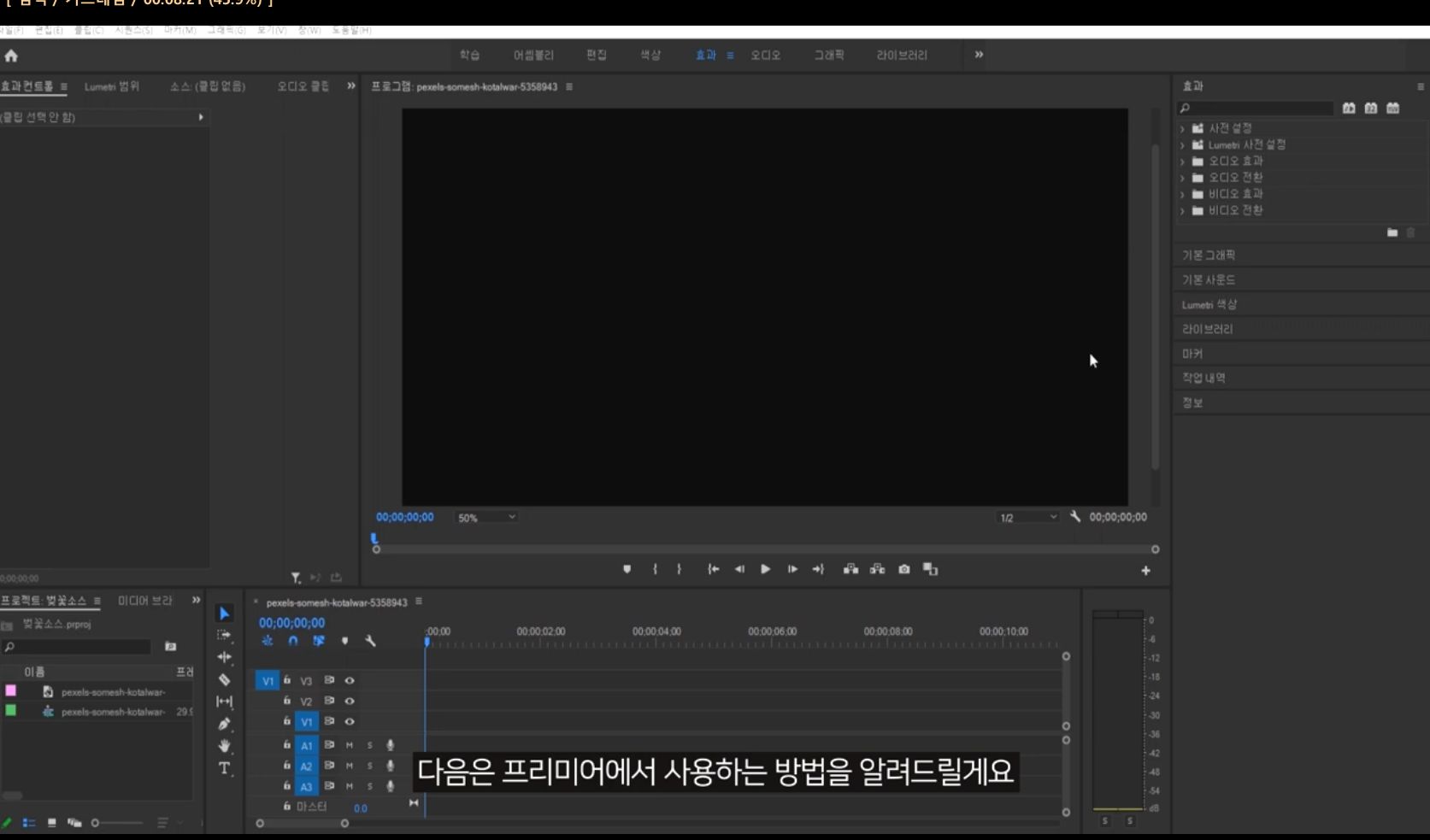The width and height of the screenshot is (1430, 840).
Task: Open timeline display settings wrench
Action: click(x=370, y=641)
